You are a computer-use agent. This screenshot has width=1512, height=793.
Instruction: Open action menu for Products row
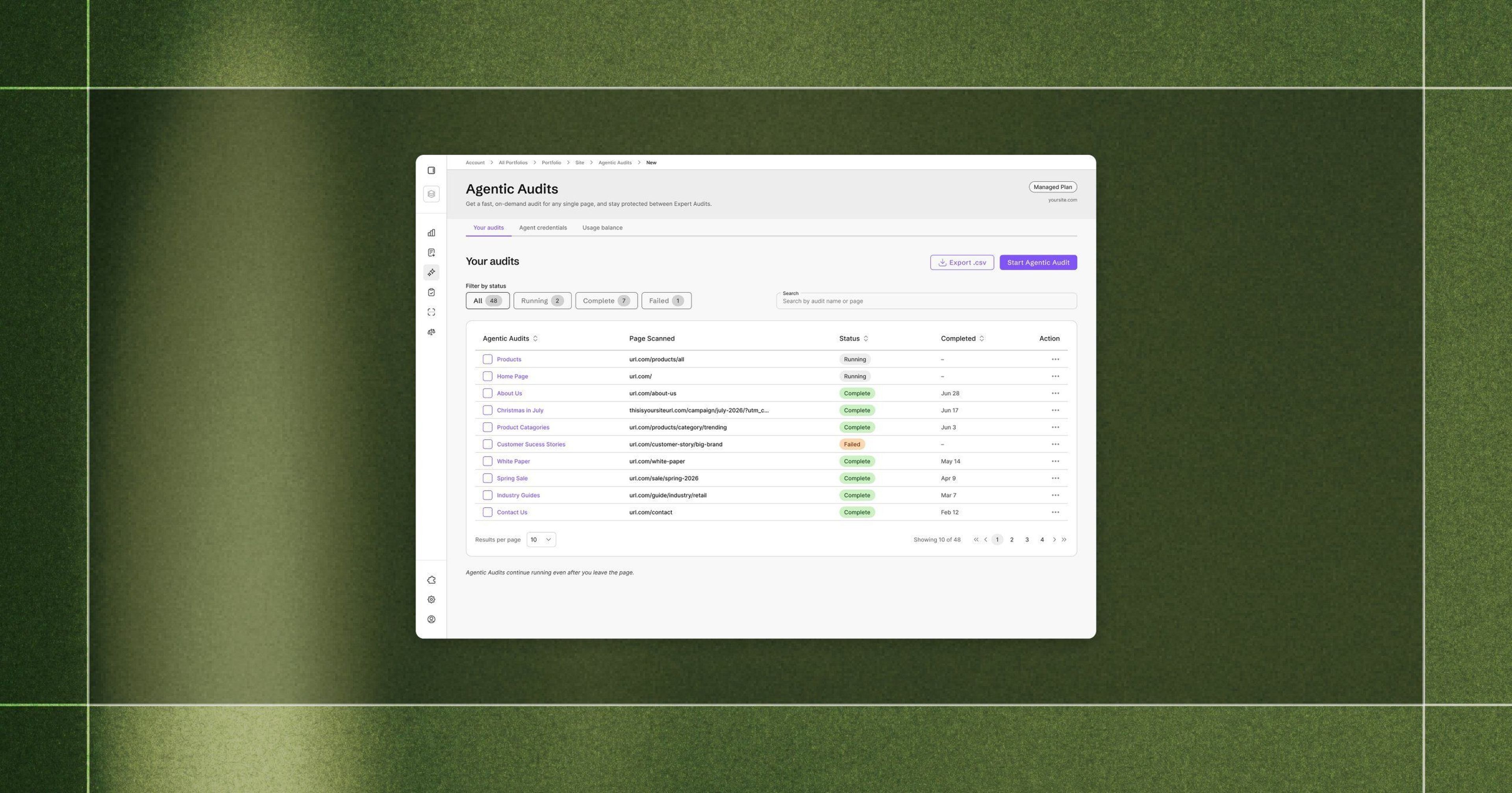point(1055,359)
